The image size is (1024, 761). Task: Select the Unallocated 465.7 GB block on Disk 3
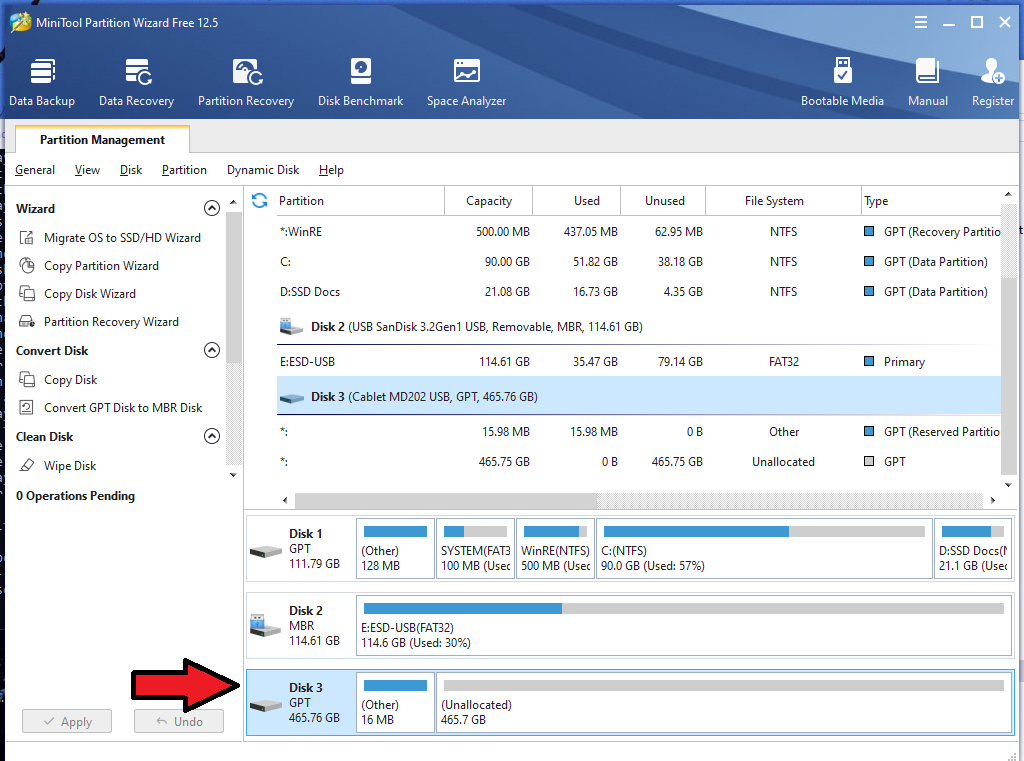coord(724,703)
